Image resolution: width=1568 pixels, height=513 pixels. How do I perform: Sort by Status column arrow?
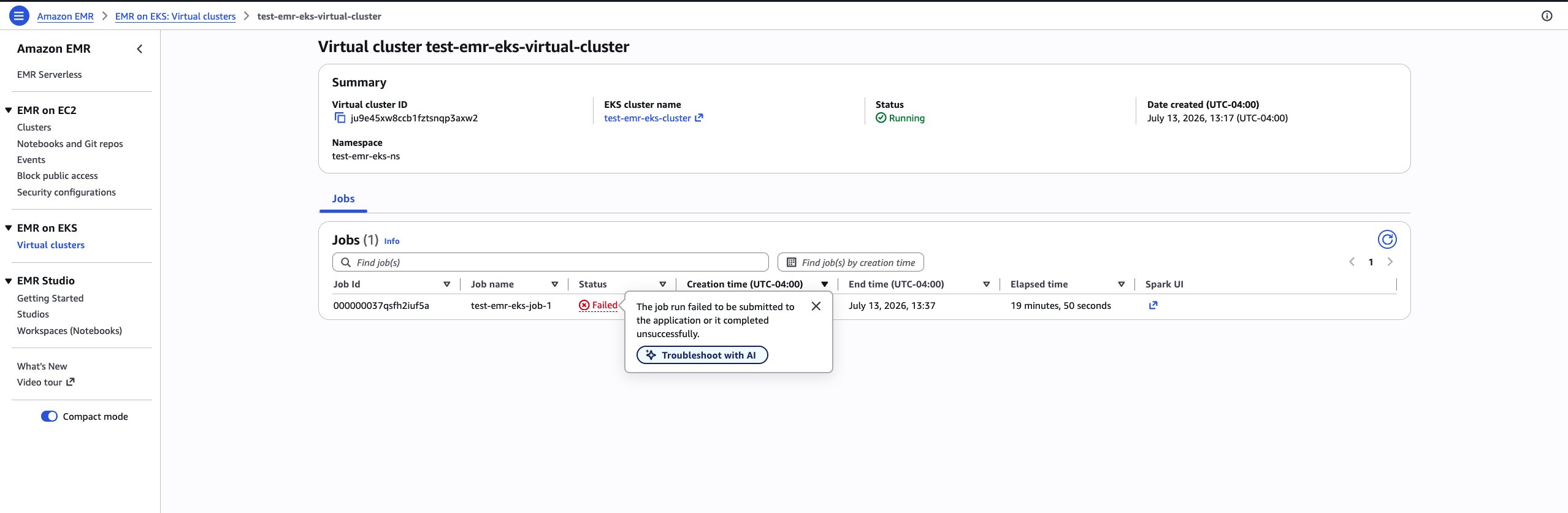tap(662, 284)
